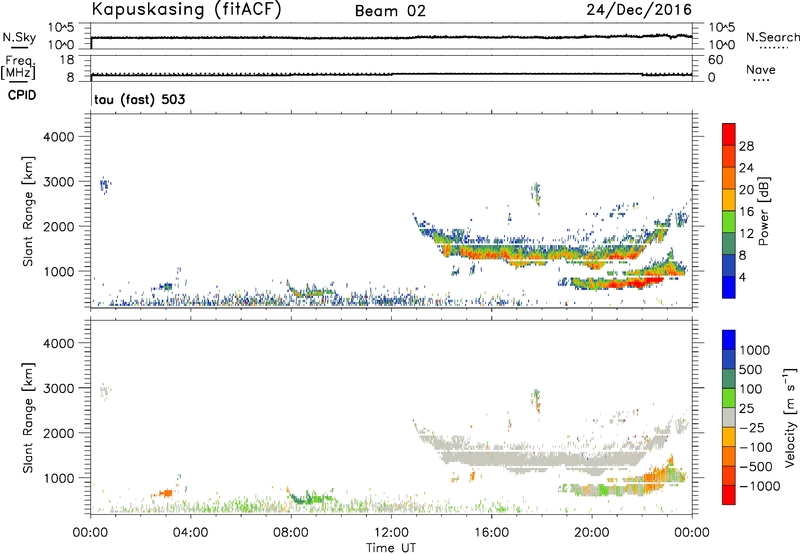The image size is (800, 554).
Task: Click the Velocity [m s-1] colorbar title
Action: [x=790, y=417]
